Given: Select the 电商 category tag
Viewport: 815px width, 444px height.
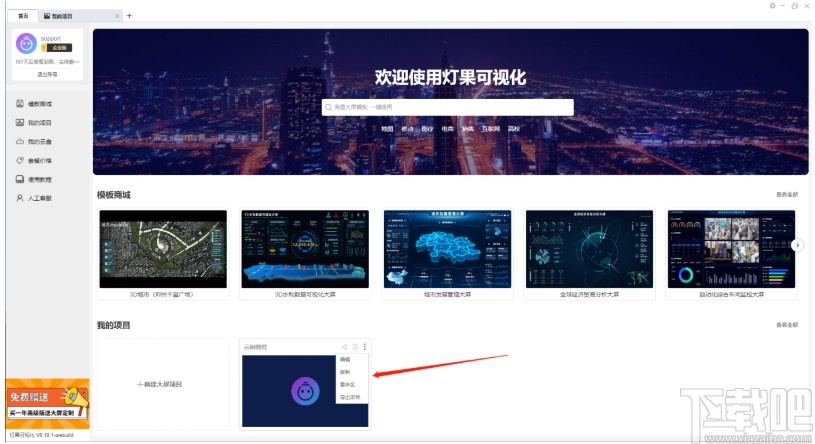Looking at the screenshot, I should (447, 128).
